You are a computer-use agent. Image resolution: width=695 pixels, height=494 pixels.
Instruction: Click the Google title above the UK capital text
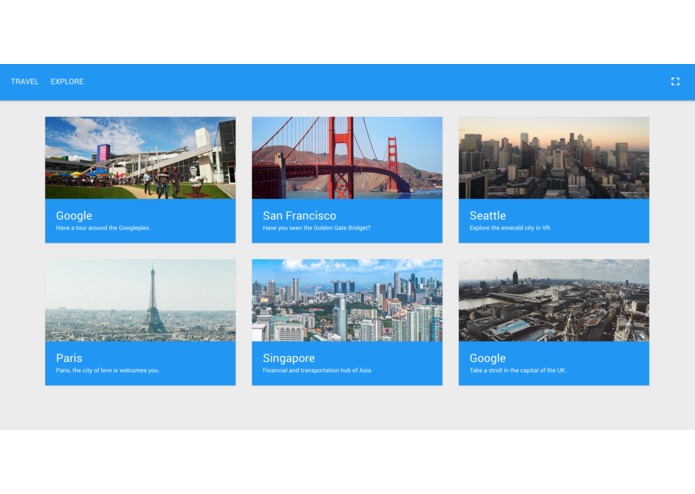point(488,358)
